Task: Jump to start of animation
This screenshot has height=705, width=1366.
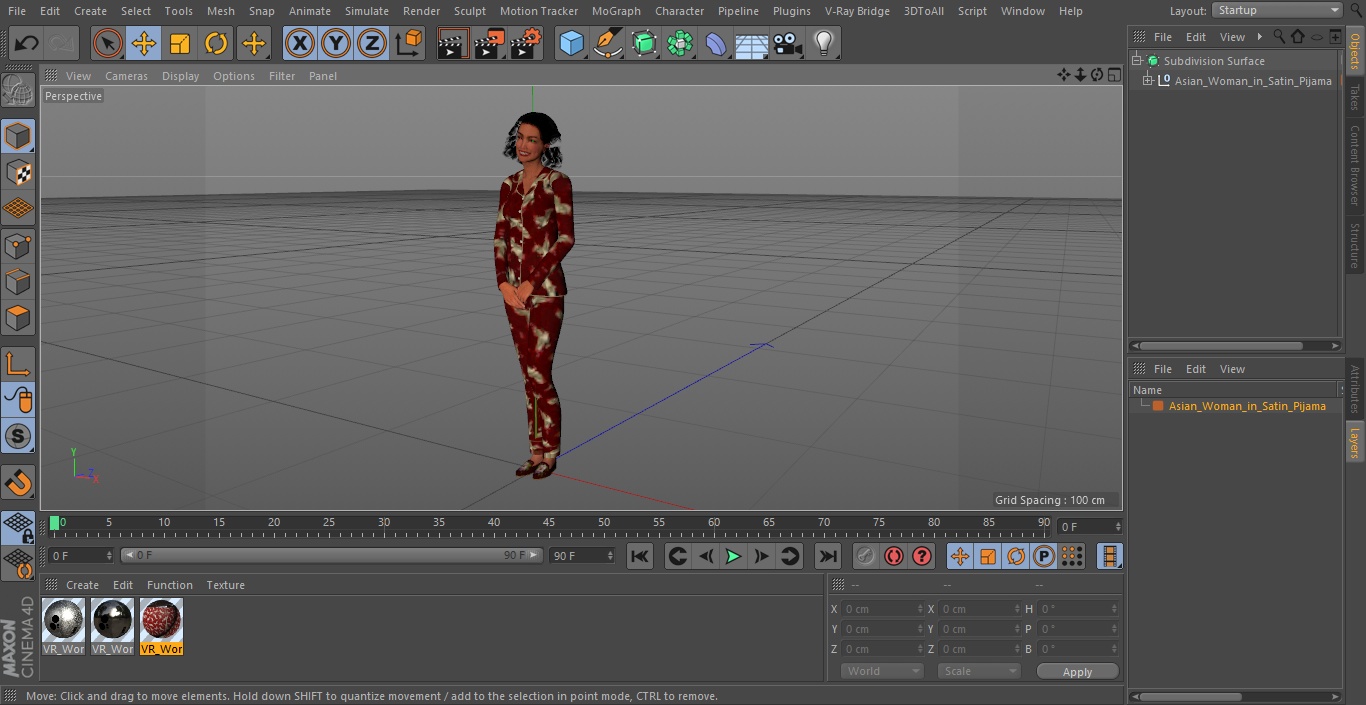Action: tap(640, 556)
